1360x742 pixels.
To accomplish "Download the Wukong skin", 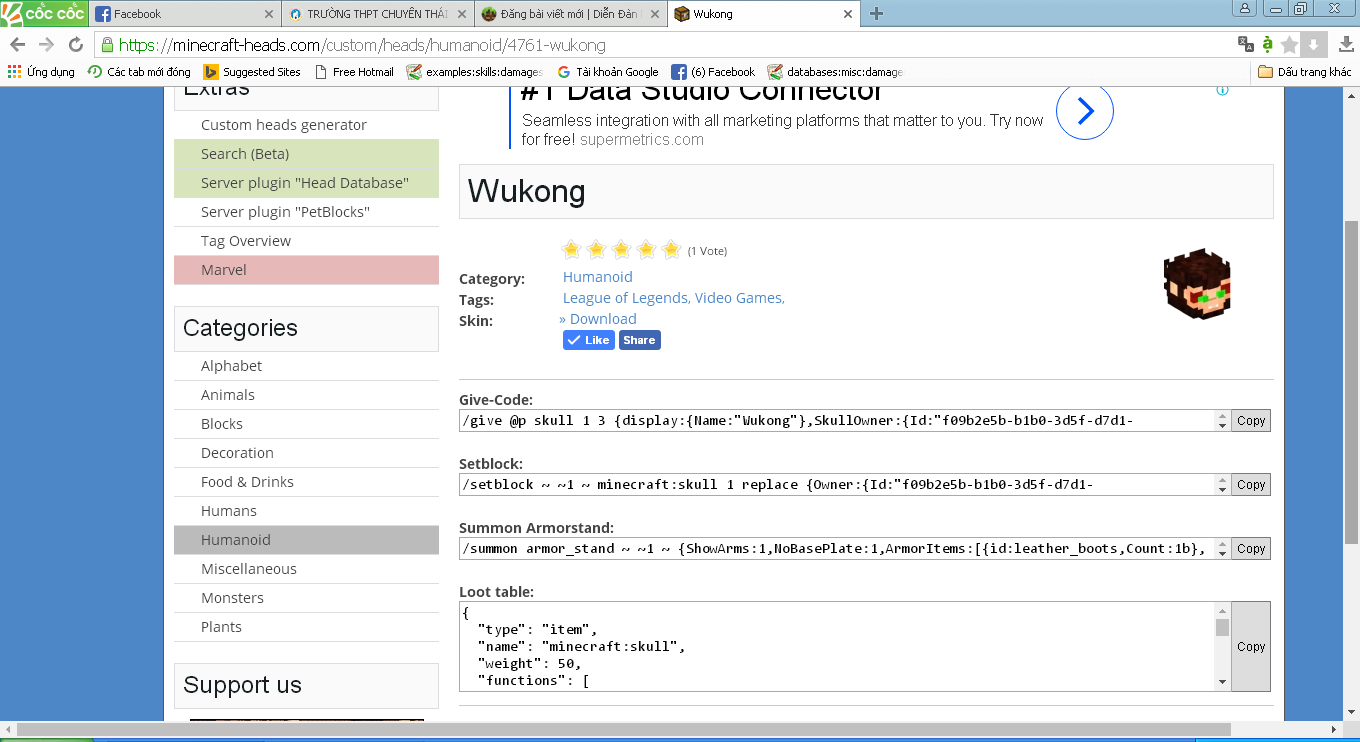I will coord(602,319).
